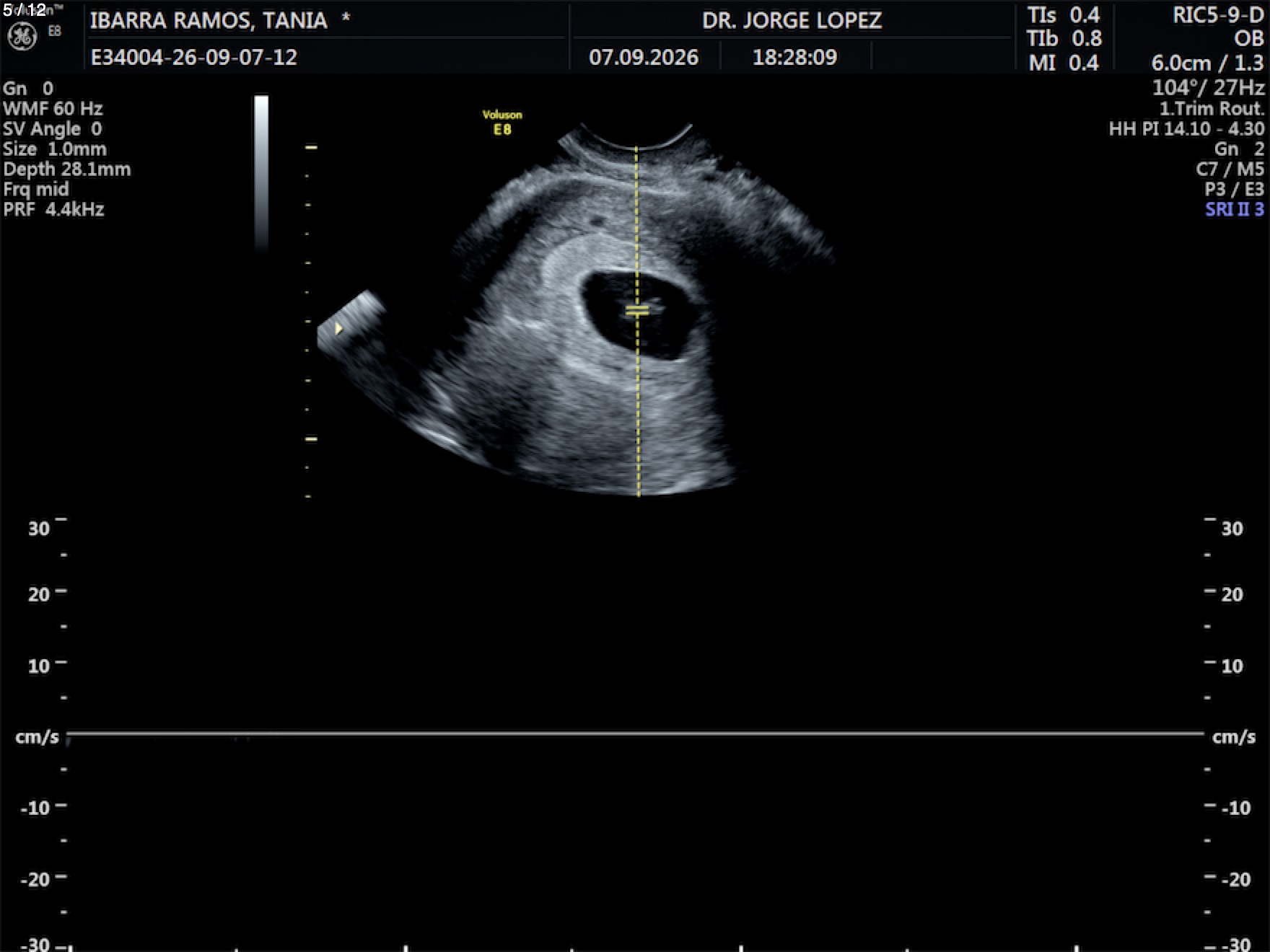Screen dimensions: 1270x952
Task: Click the WMF 60 Hz parameter
Action: (x=53, y=108)
